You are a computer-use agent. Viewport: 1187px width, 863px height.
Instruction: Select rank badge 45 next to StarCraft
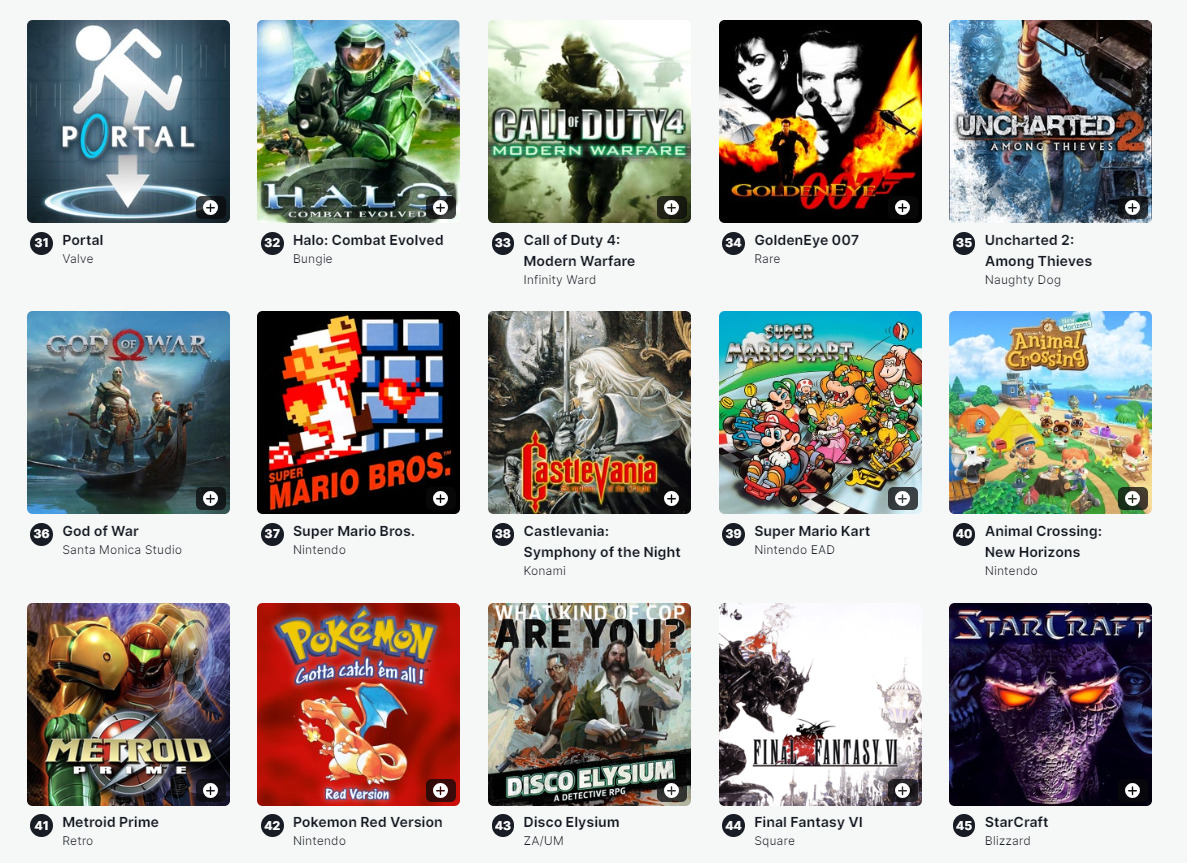click(x=964, y=825)
